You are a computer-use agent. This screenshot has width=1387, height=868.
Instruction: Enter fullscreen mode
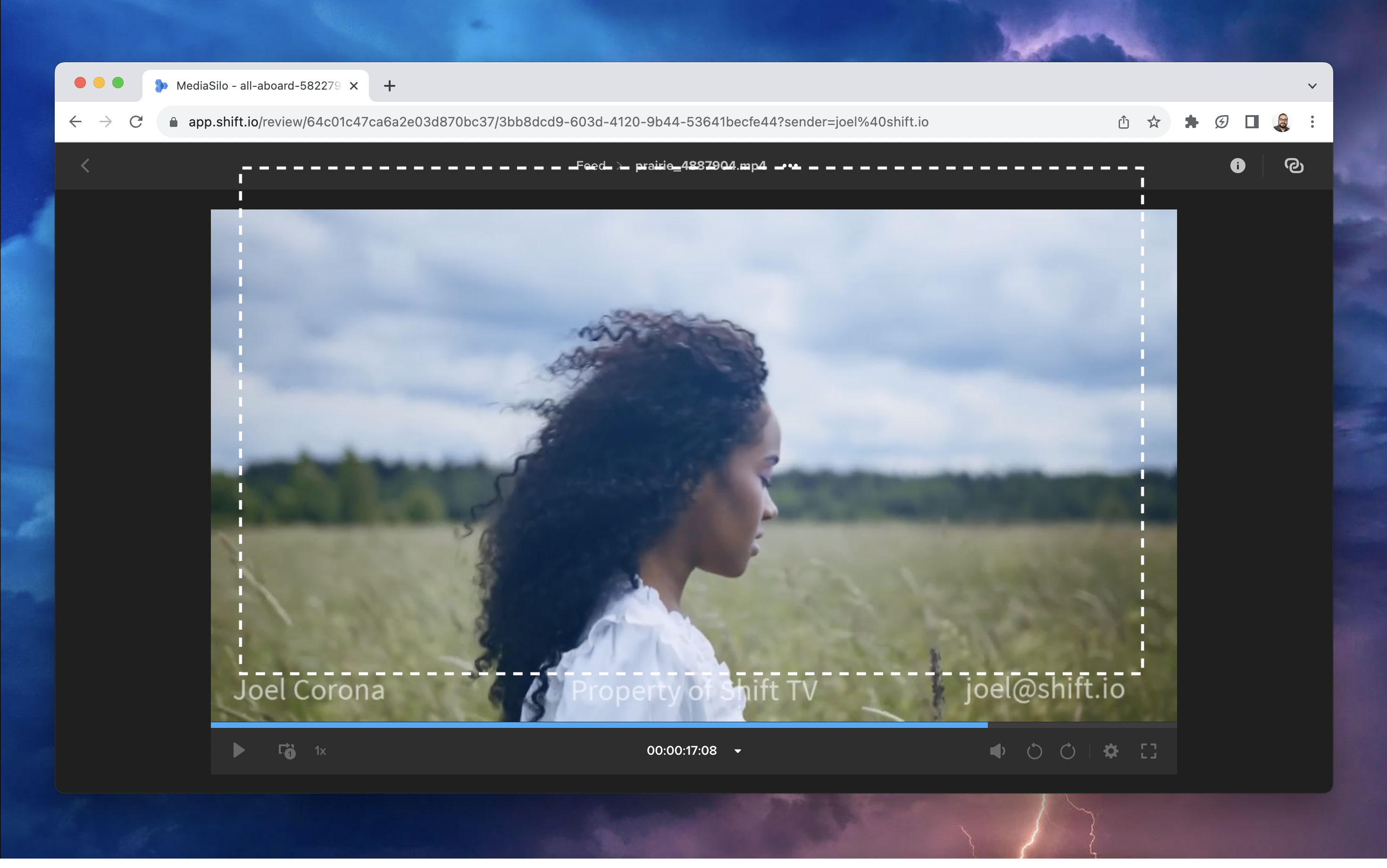pyautogui.click(x=1148, y=751)
